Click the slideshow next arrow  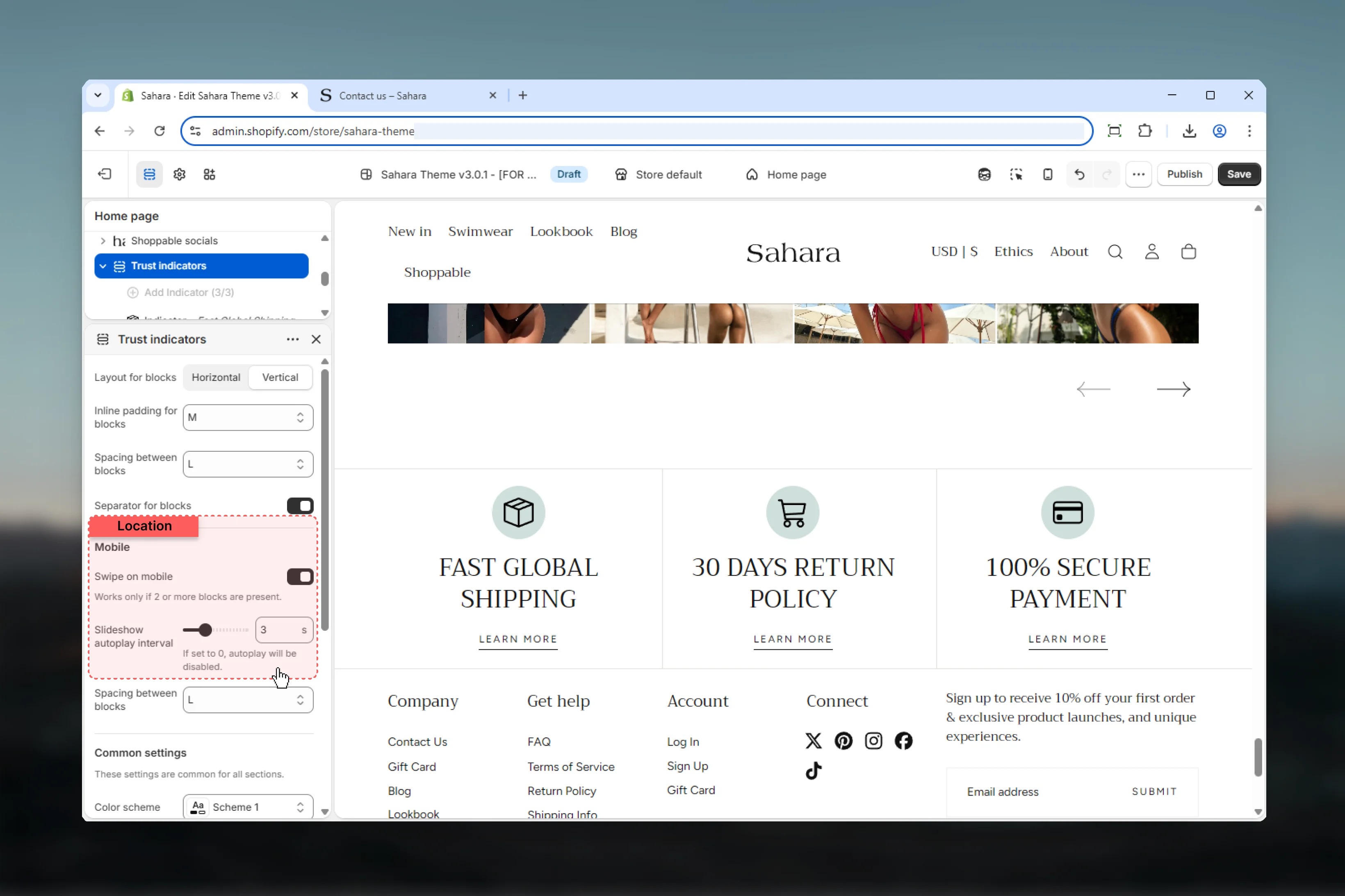click(x=1173, y=389)
